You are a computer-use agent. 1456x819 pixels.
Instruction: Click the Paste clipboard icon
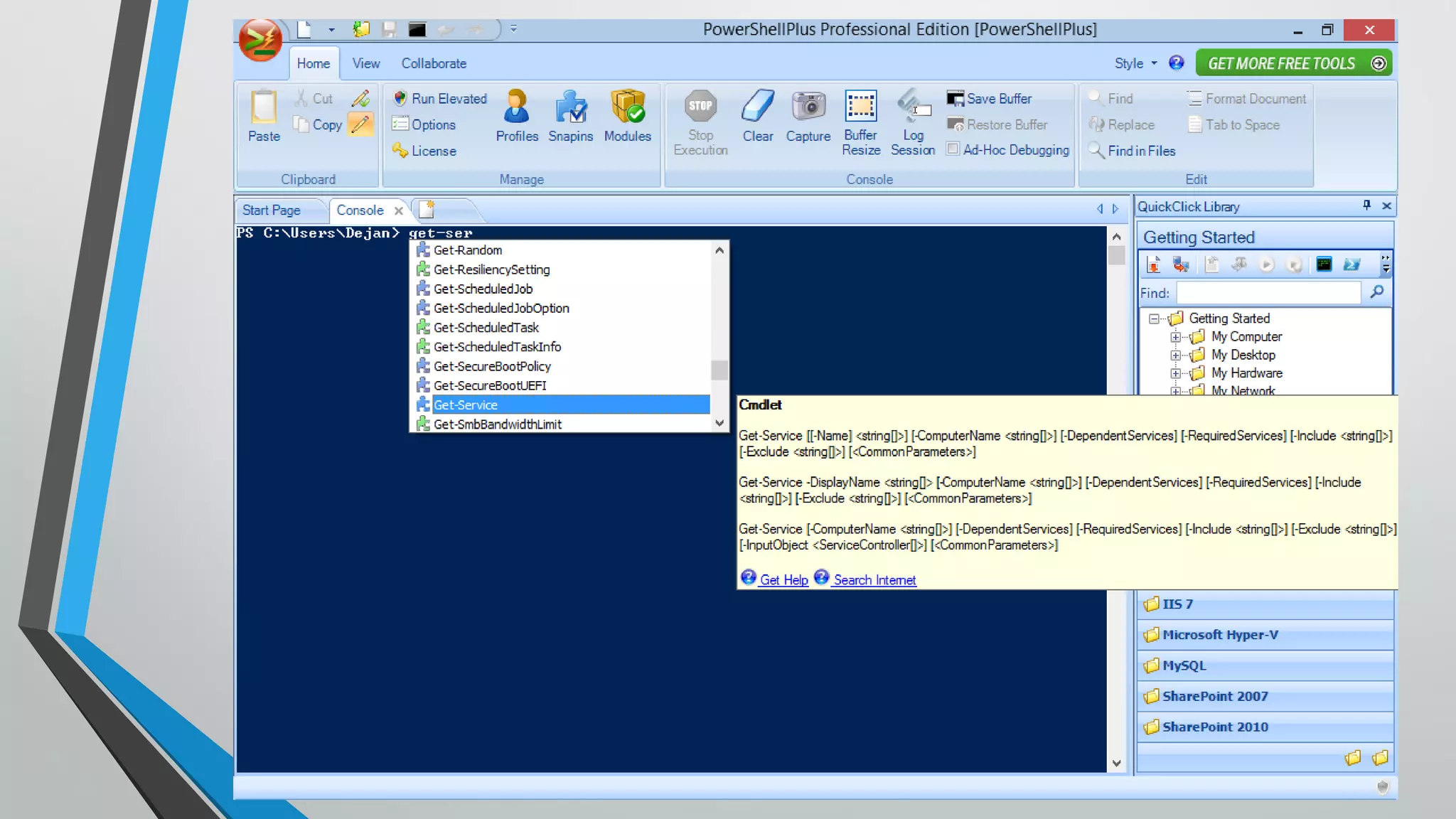[x=264, y=108]
